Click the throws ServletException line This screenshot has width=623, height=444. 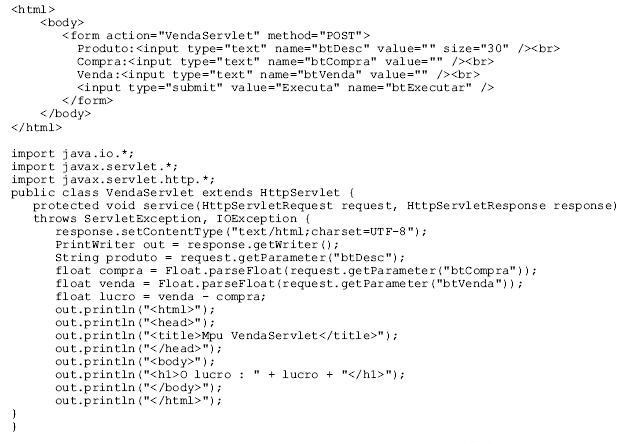(x=172, y=219)
